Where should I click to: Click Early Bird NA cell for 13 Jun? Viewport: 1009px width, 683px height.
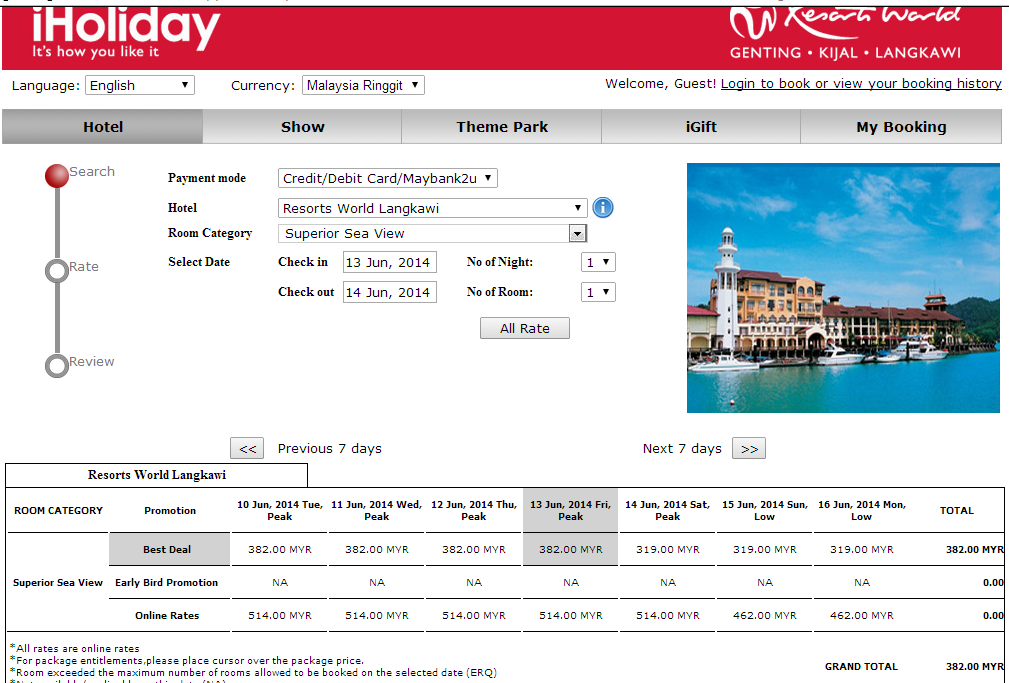[571, 582]
